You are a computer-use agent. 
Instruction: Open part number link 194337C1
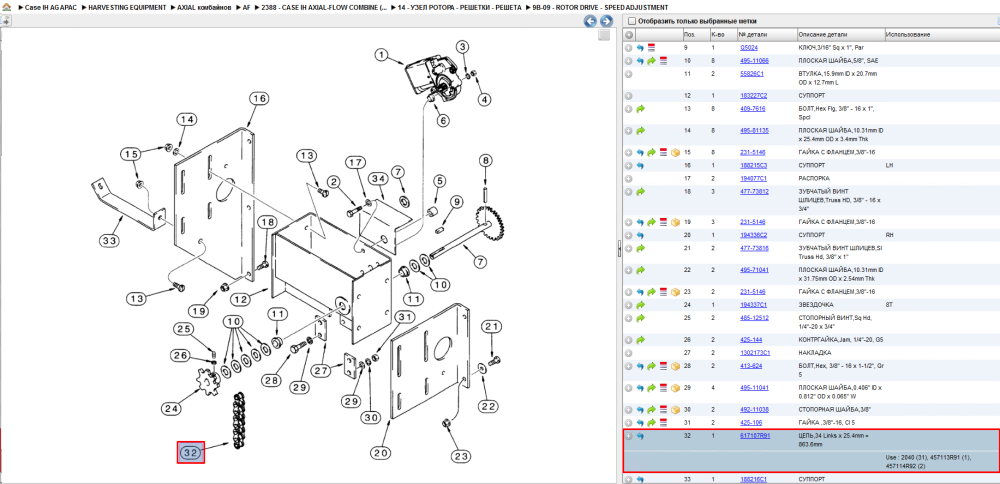point(753,305)
